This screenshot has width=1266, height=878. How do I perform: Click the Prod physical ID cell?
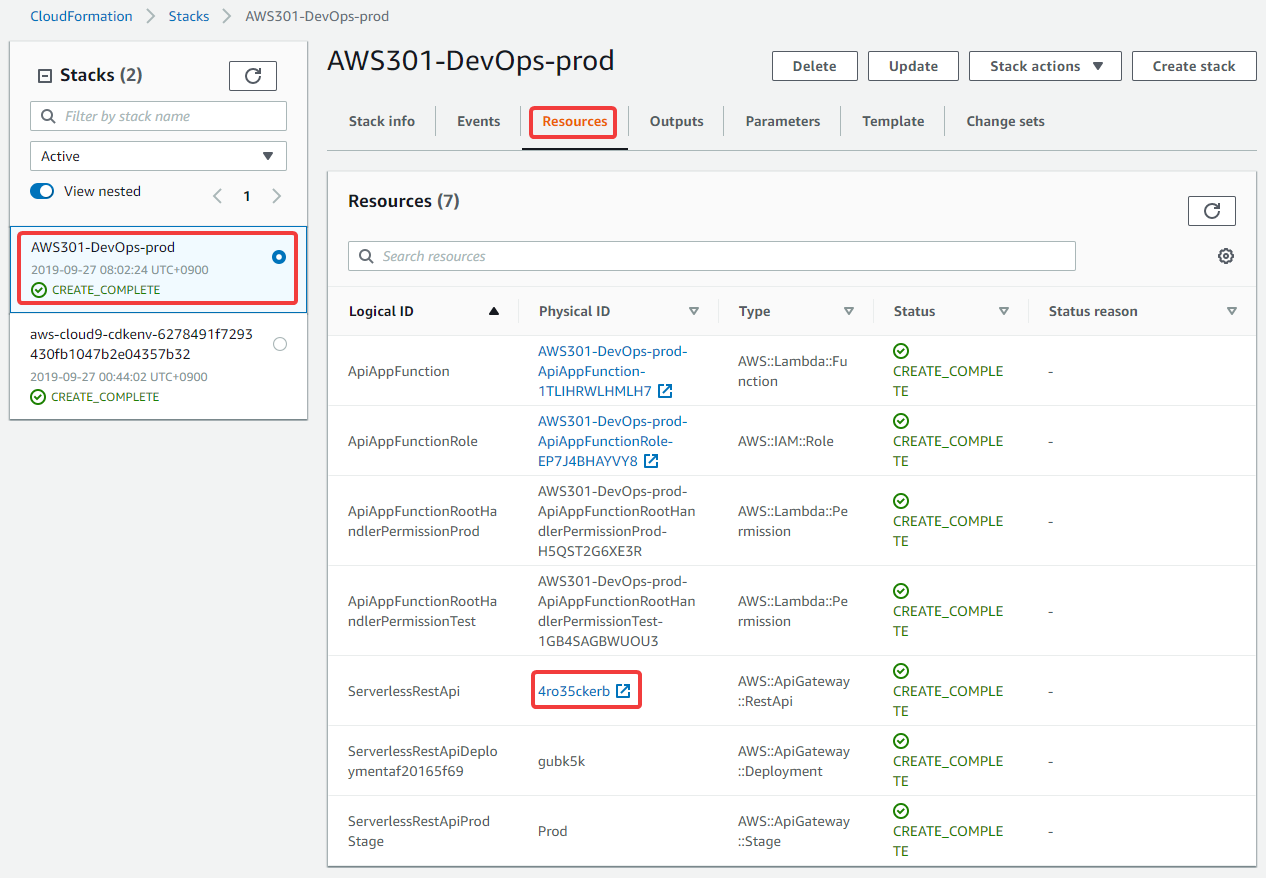(x=552, y=831)
